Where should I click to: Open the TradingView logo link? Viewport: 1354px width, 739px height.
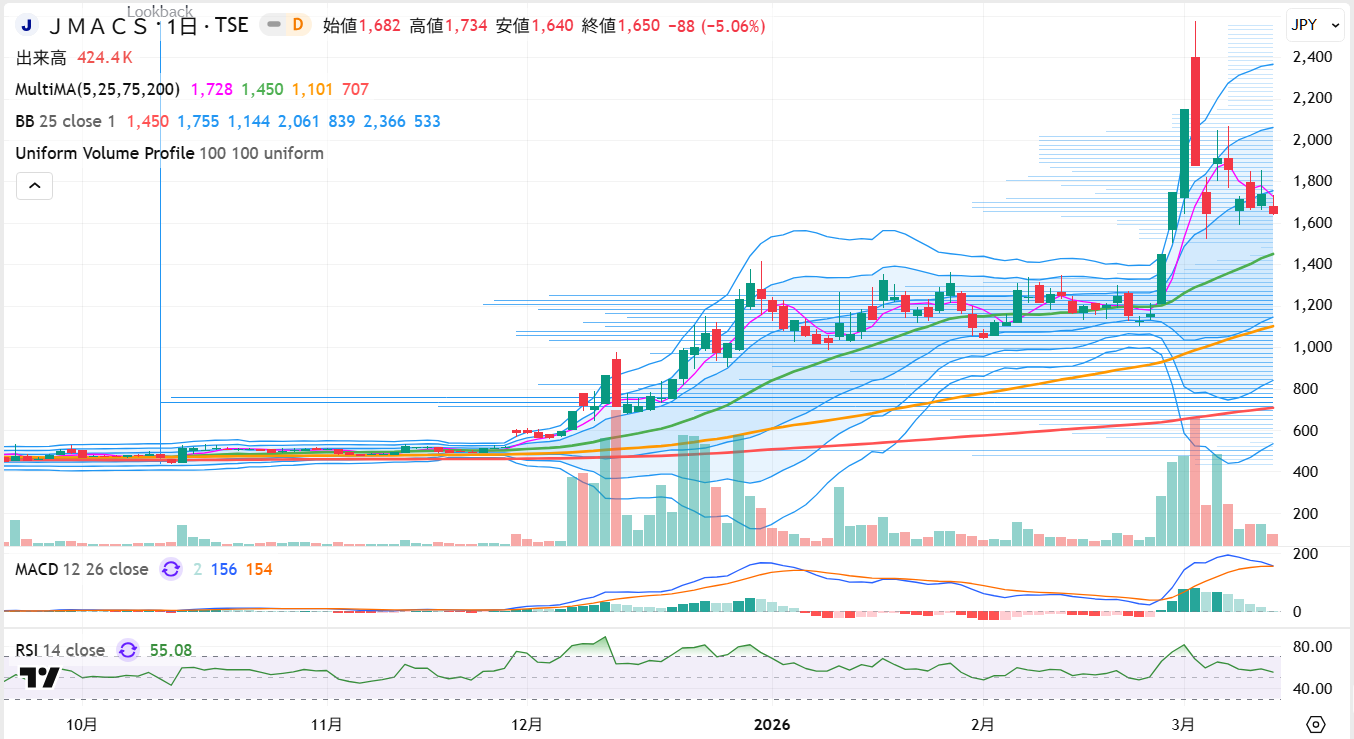pyautogui.click(x=40, y=677)
